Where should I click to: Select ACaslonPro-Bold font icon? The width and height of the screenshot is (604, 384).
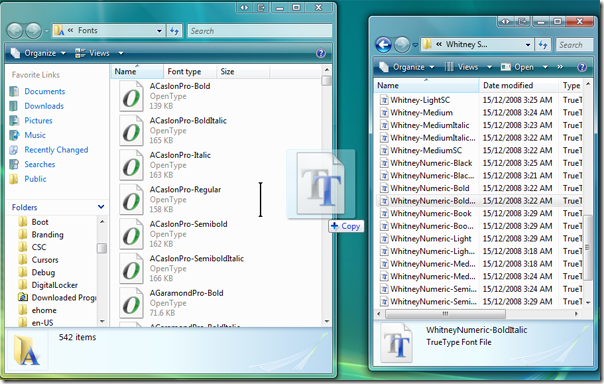(x=131, y=96)
